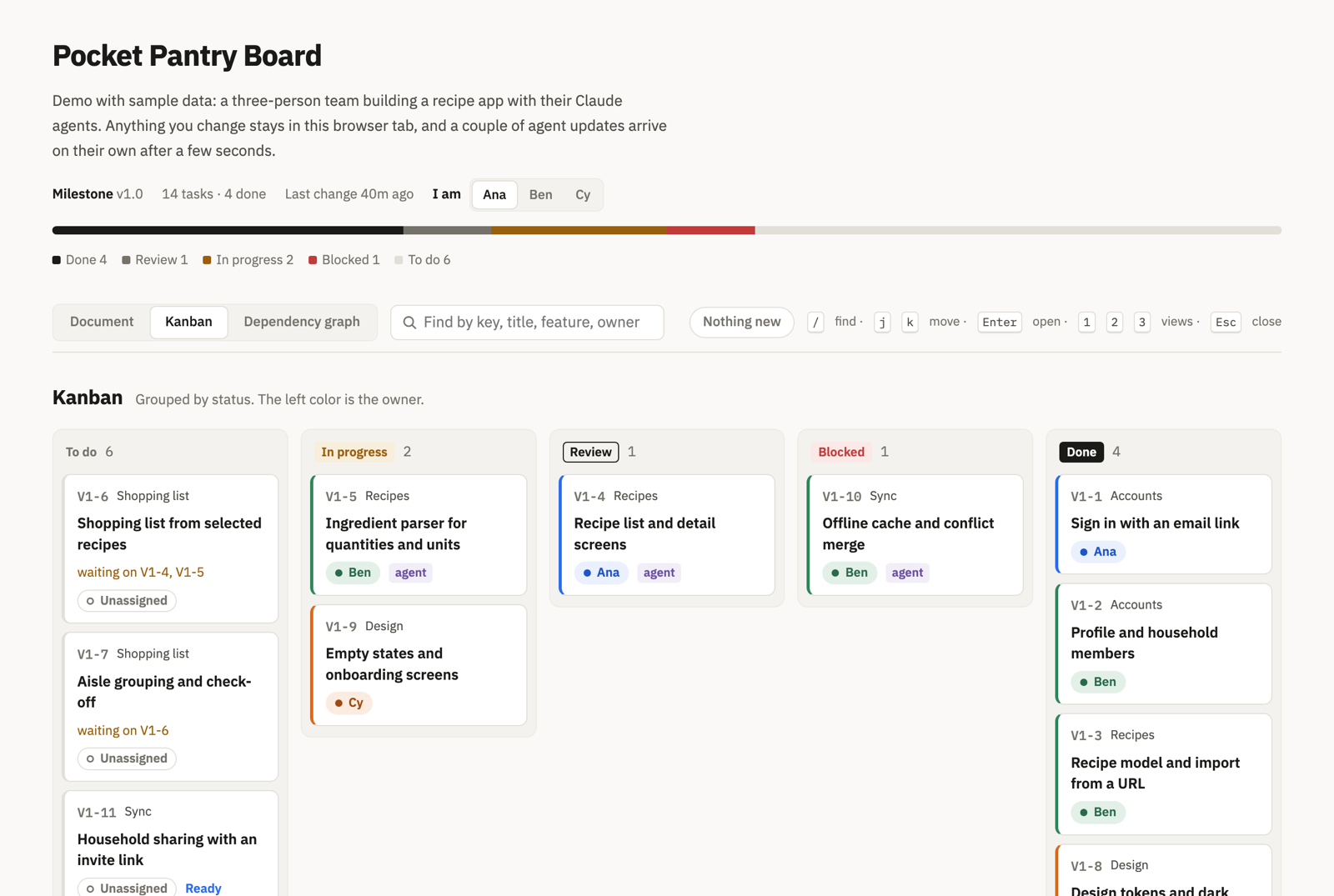Click the Cy owner chip on V1-9

coord(349,703)
